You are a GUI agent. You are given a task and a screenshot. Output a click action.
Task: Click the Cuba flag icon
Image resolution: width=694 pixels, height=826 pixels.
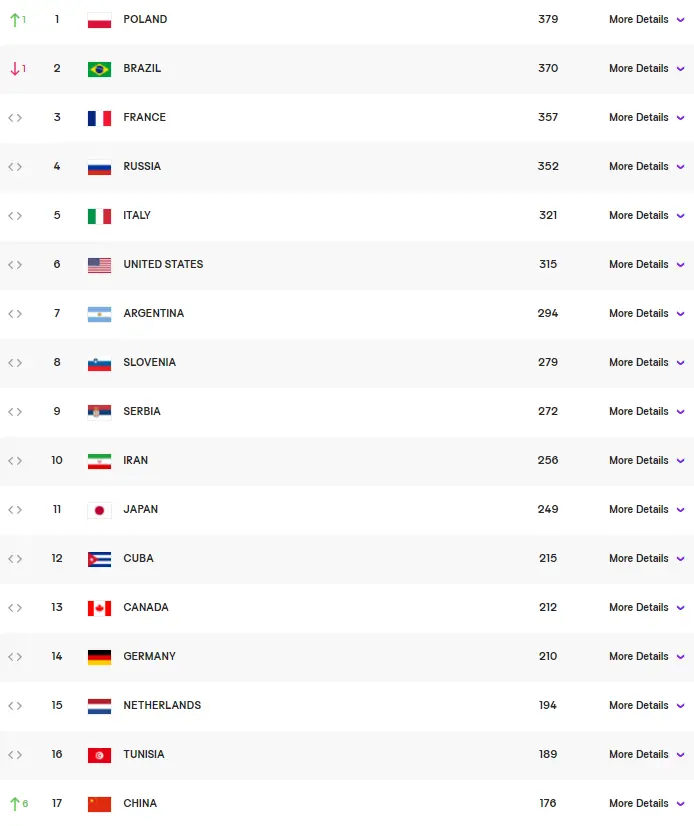99,559
